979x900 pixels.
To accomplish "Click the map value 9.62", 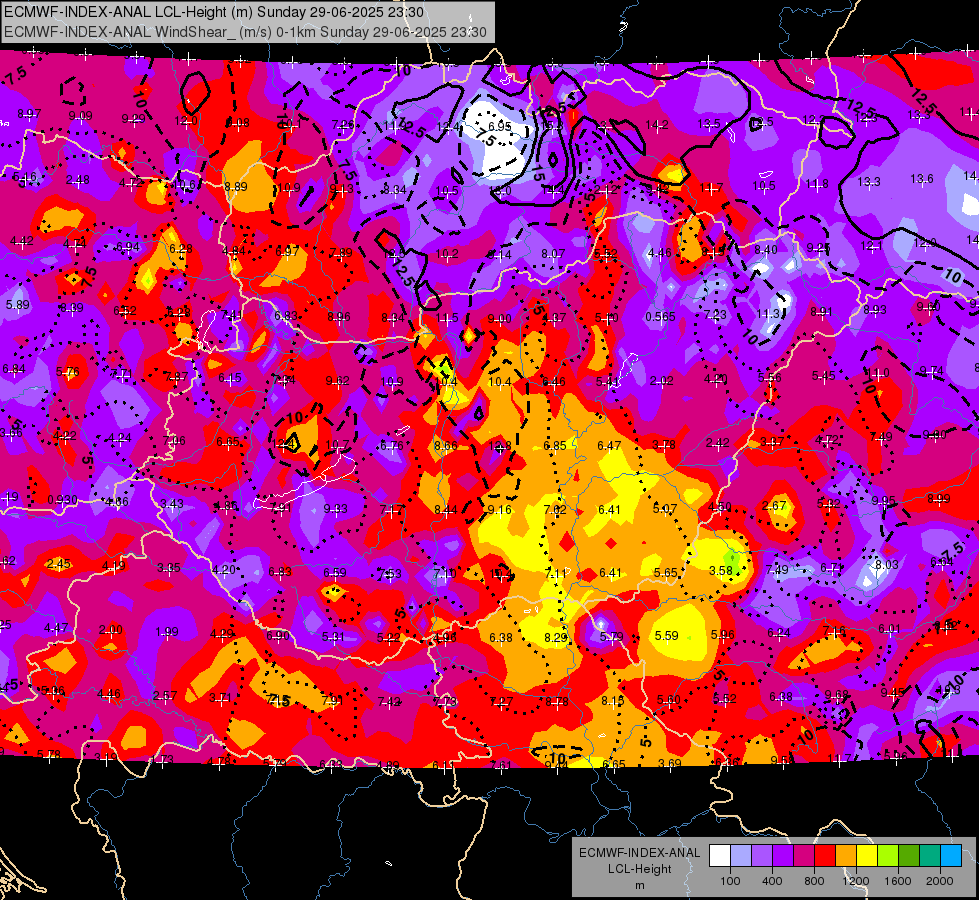I will pyautogui.click(x=338, y=380).
